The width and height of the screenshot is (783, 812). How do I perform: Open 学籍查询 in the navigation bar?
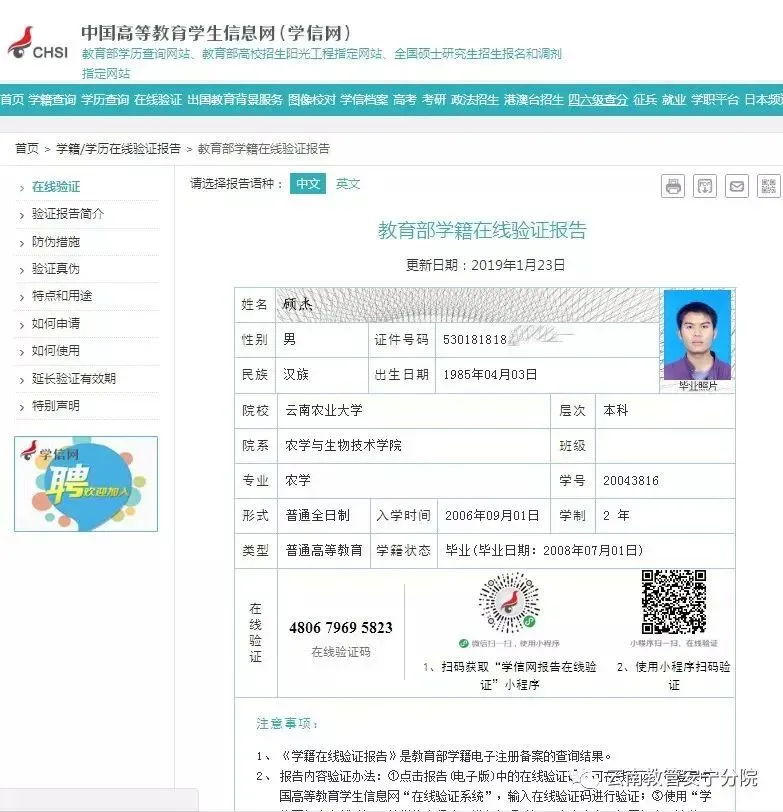click(52, 99)
